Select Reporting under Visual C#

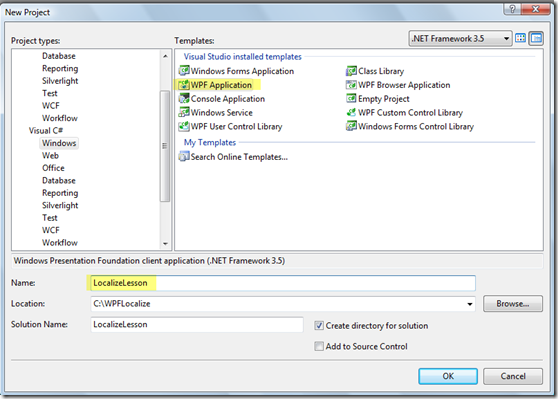60,193
